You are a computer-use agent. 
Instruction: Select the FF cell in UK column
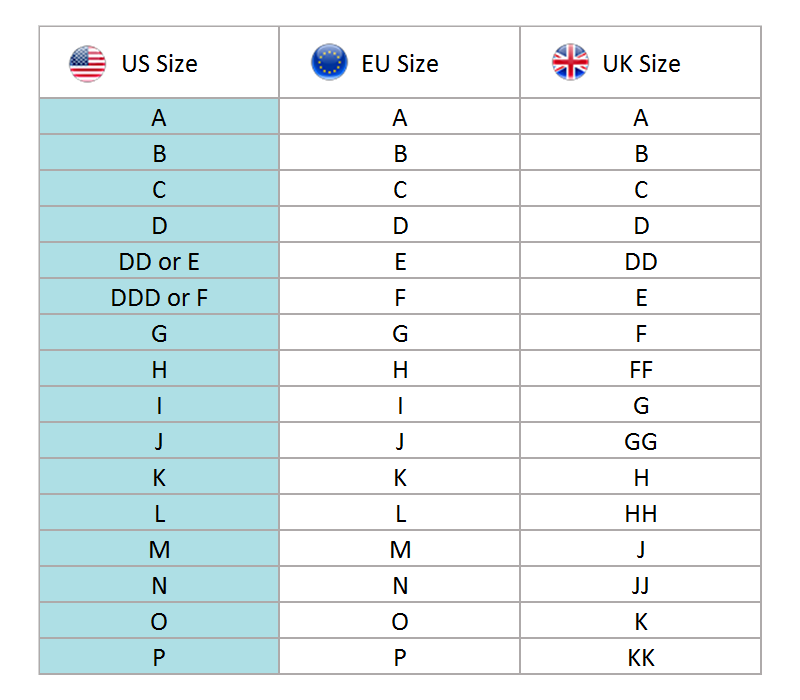coord(641,370)
